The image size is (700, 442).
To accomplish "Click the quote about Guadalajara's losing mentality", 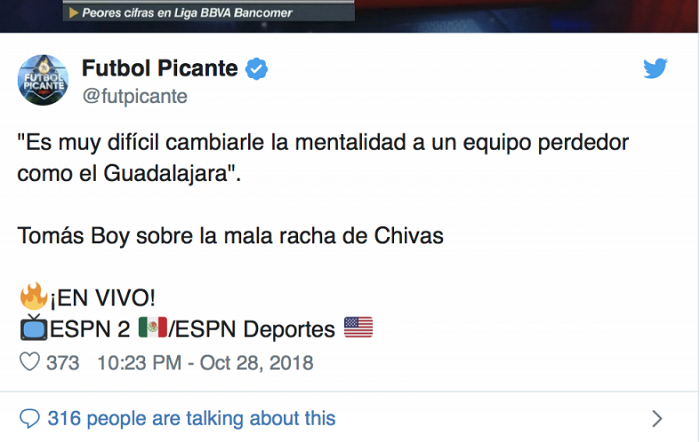I will (323, 158).
